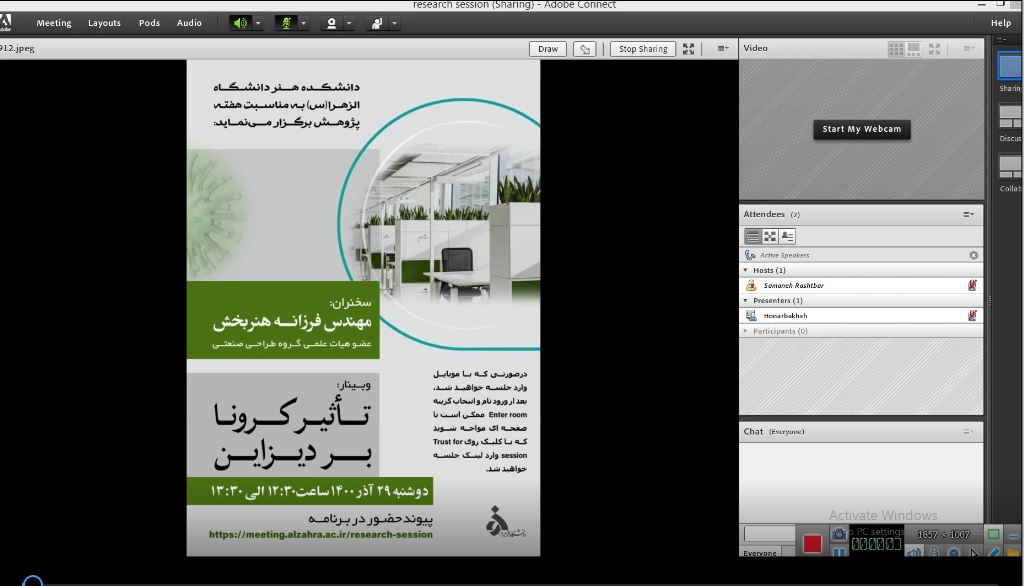Click the red stop recording button
Viewport: 1024px width, 586px height.
click(x=812, y=544)
